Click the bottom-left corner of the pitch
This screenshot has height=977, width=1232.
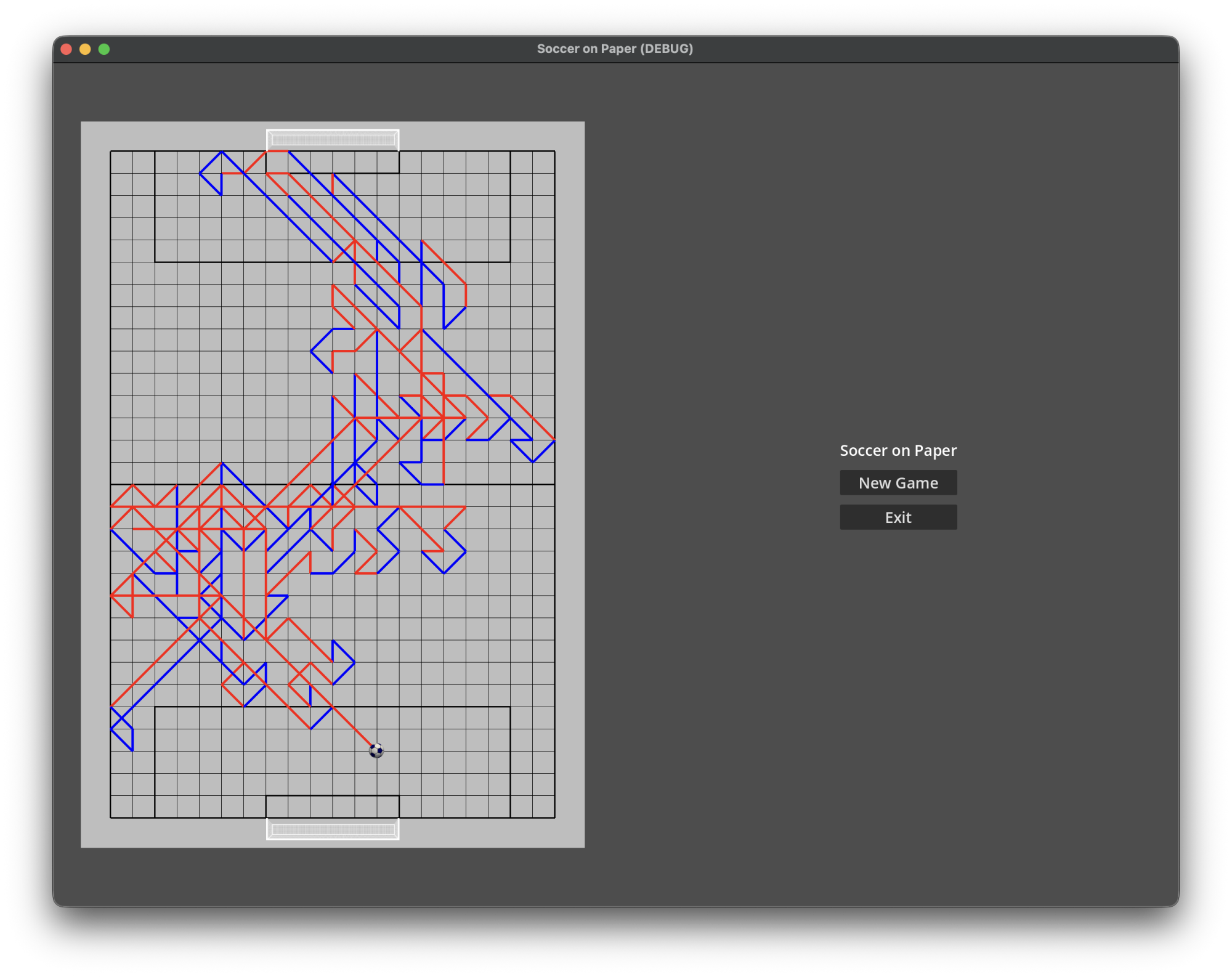111,817
